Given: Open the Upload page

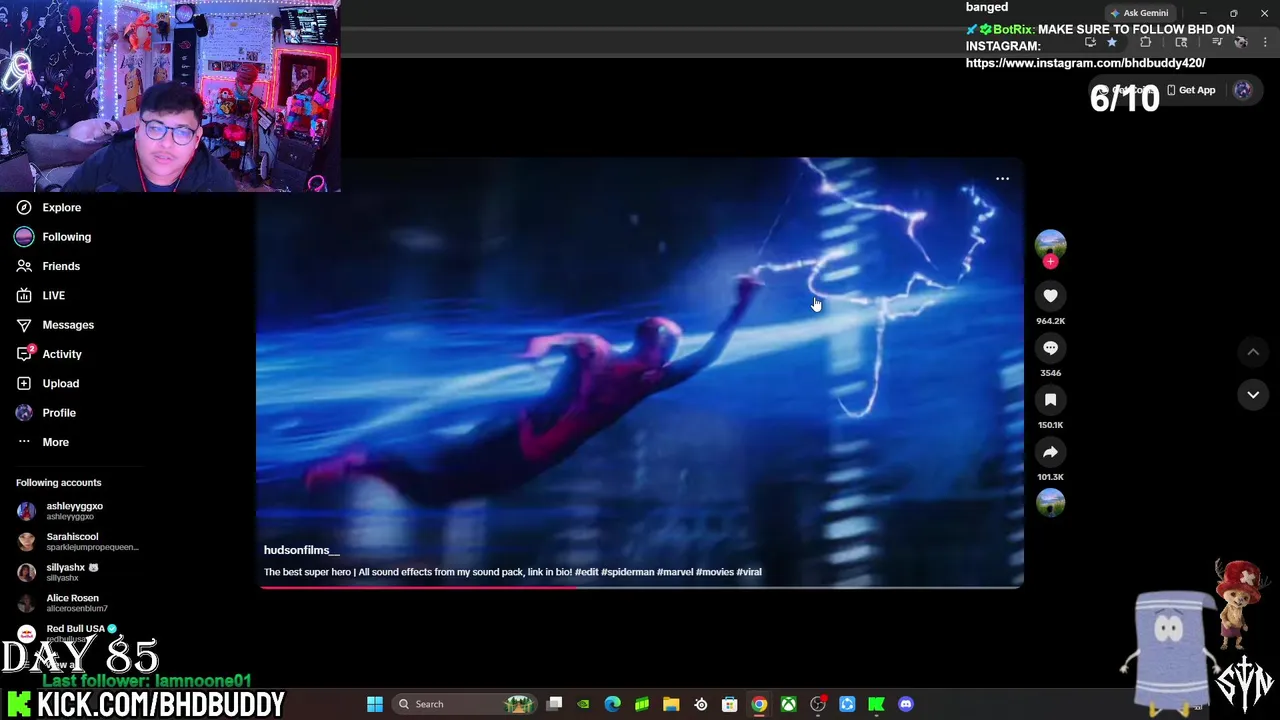Looking at the screenshot, I should (x=48, y=383).
